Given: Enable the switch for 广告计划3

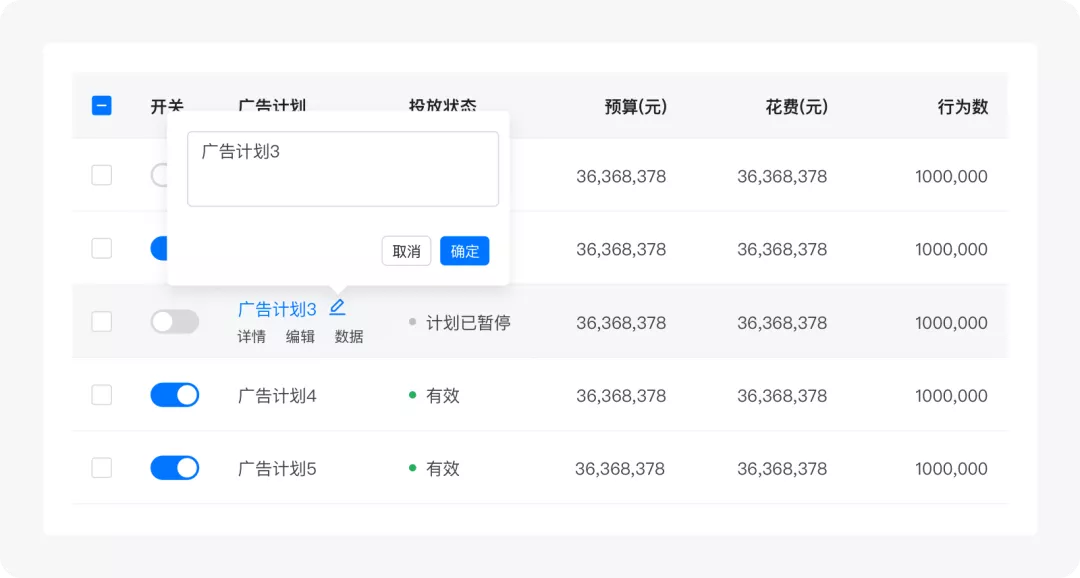Looking at the screenshot, I should [x=175, y=322].
